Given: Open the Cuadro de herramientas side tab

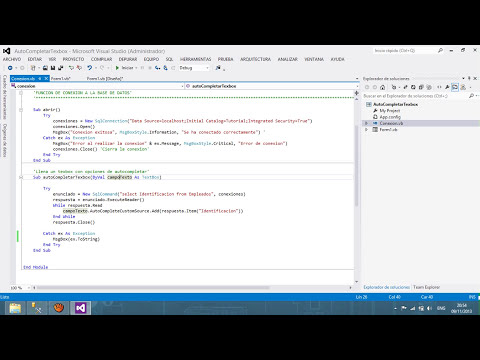Looking at the screenshot, I should (5, 97).
